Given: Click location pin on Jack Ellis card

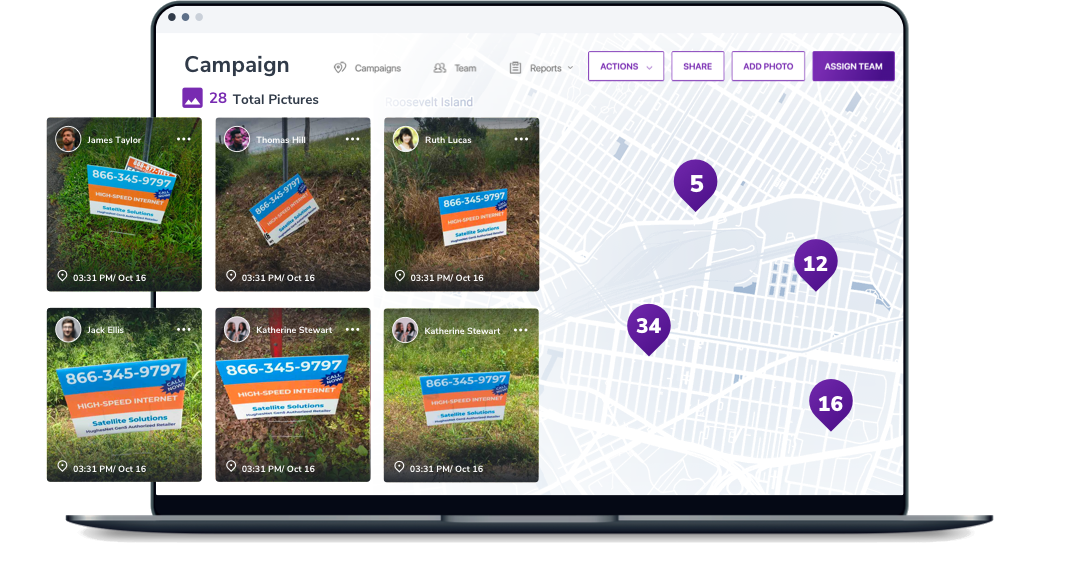Looking at the screenshot, I should coord(62,466).
